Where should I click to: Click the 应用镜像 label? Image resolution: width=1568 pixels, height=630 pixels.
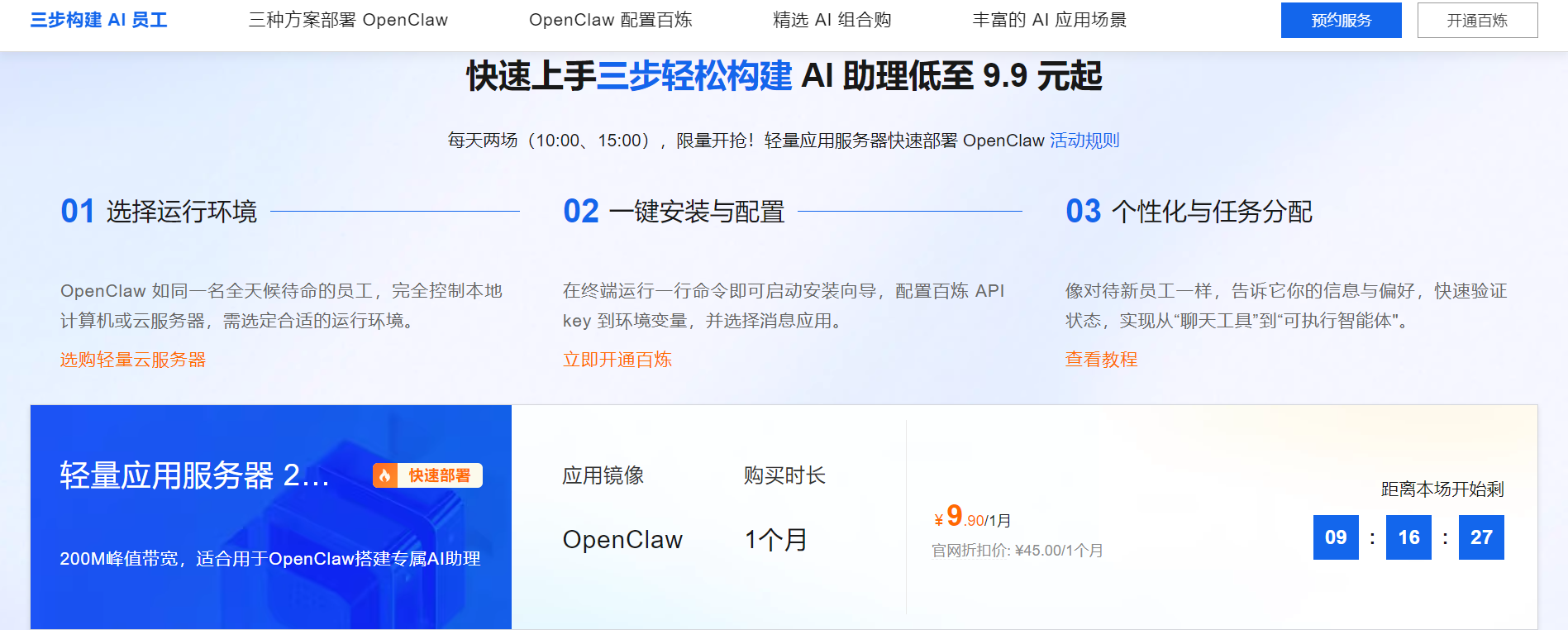pyautogui.click(x=603, y=475)
